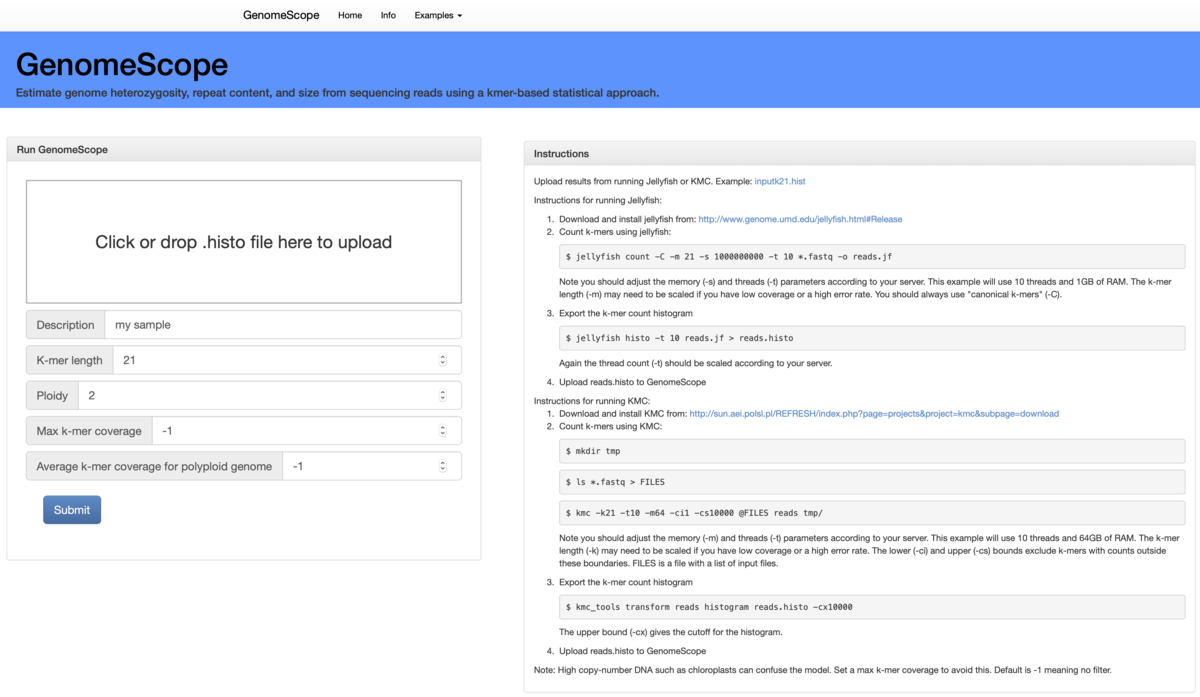Screen dimensions: 1200x697
Task: Click the Max k-mer coverage input box
Action: click(300, 430)
